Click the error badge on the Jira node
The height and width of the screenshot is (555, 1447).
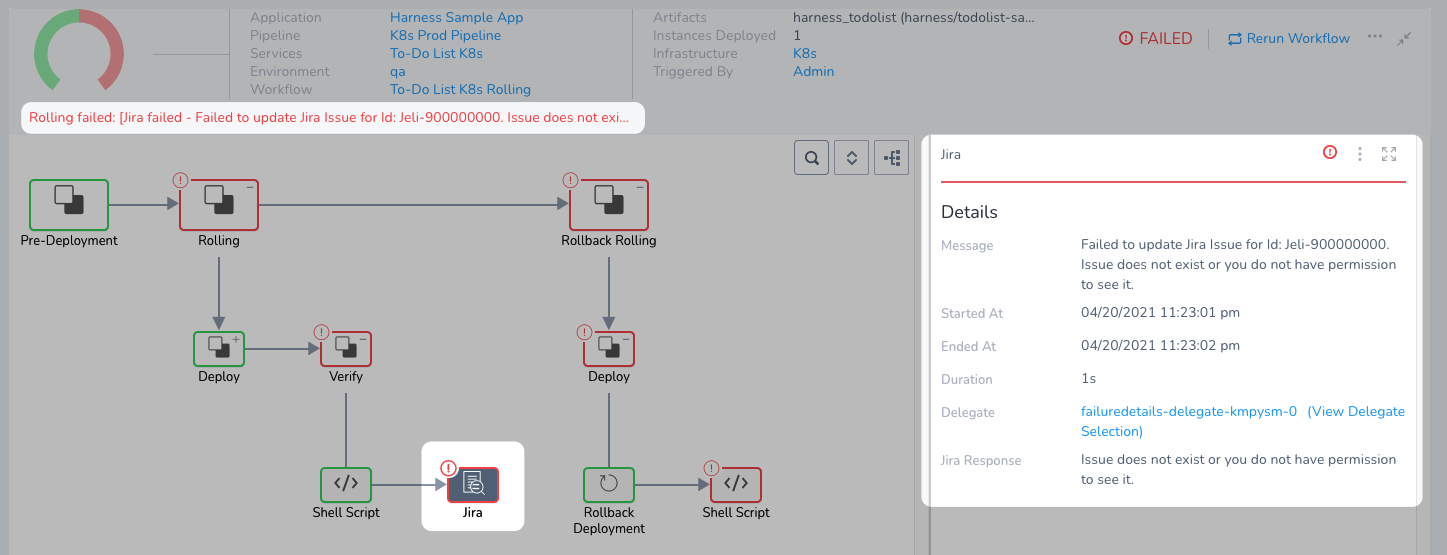(x=448, y=467)
